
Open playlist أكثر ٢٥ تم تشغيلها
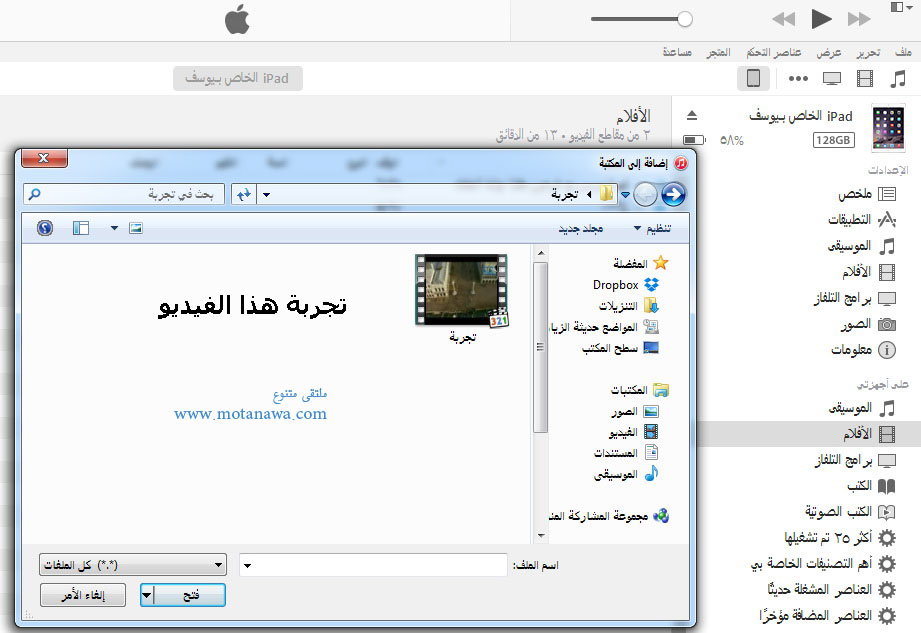(840, 537)
